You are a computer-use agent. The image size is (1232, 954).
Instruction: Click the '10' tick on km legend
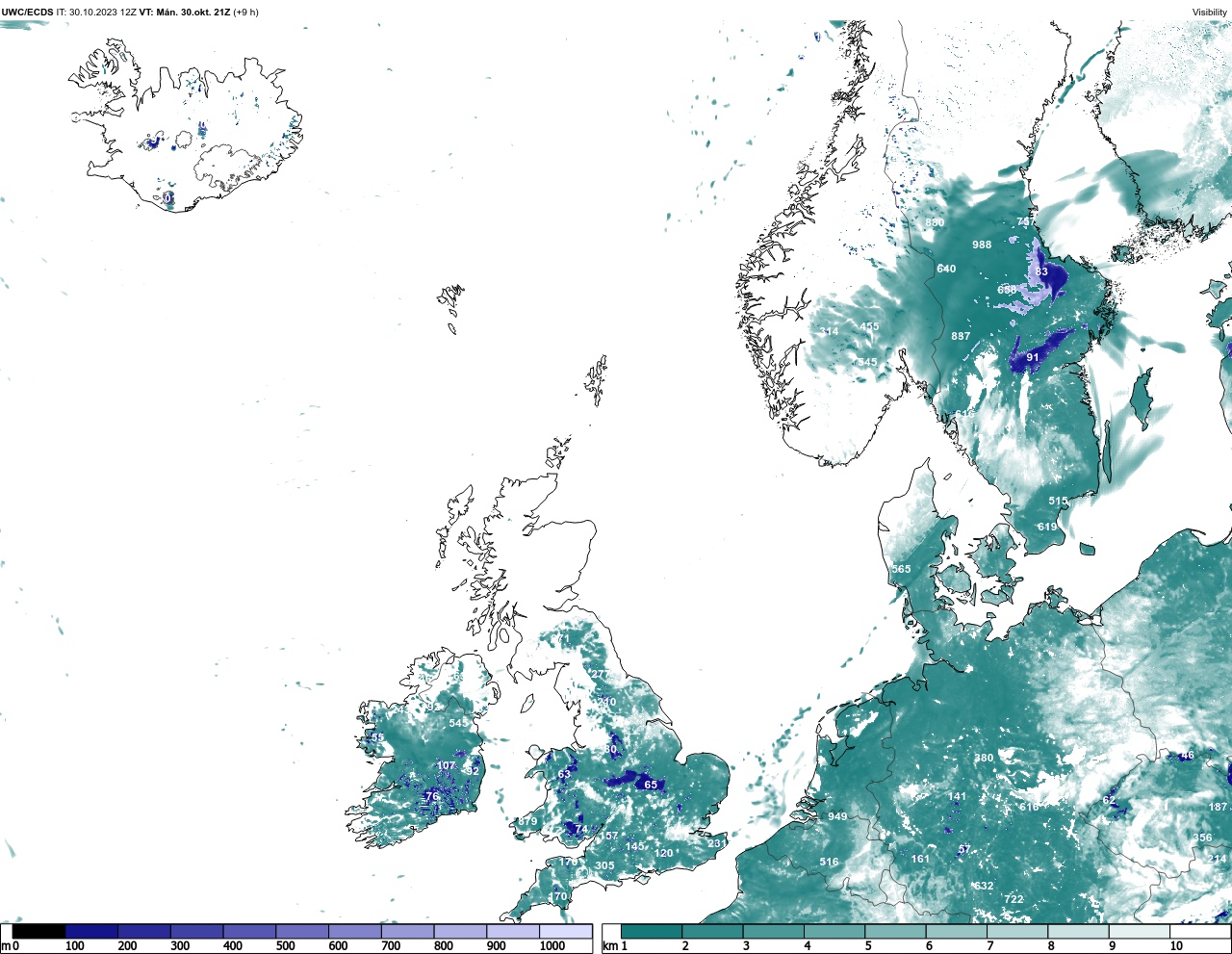coord(1176,946)
